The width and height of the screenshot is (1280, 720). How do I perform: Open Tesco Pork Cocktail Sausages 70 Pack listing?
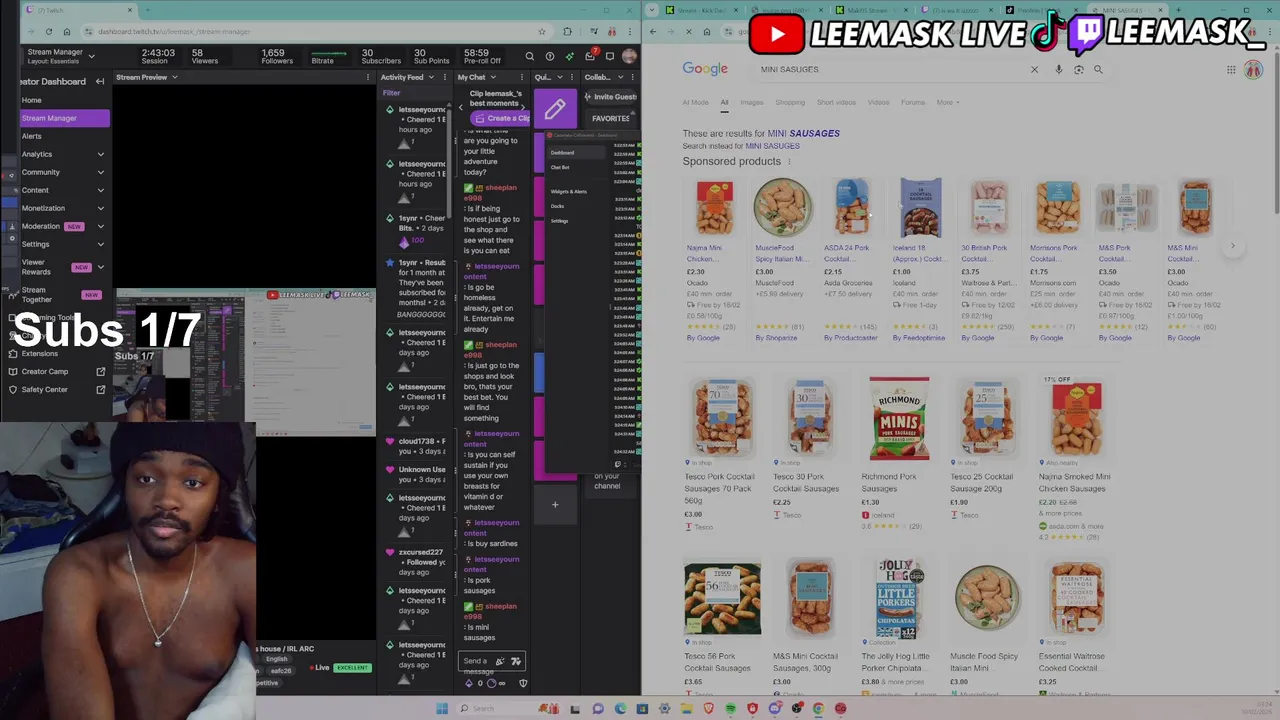pos(720,487)
